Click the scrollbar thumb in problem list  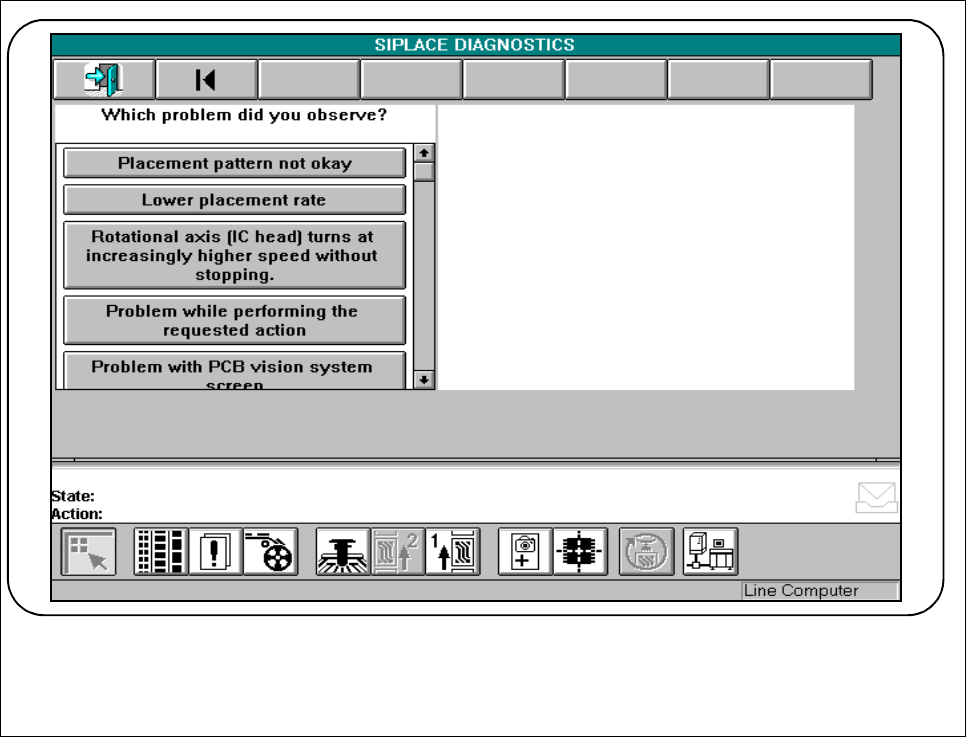pos(424,171)
